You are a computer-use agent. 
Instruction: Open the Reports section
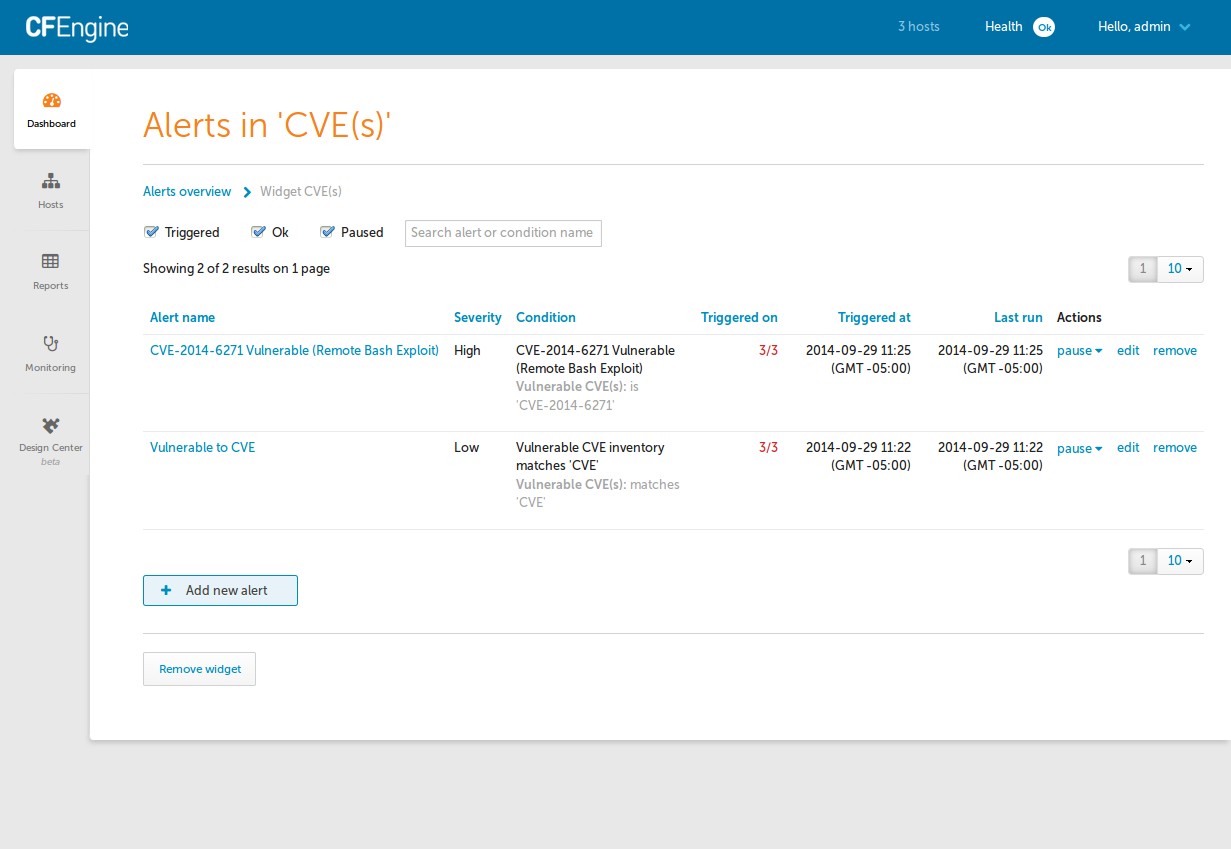coord(50,270)
